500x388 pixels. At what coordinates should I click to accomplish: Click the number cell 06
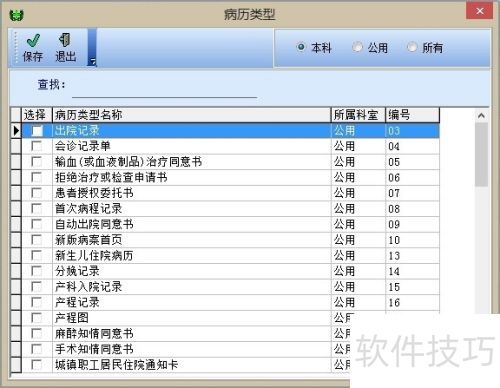pos(413,177)
